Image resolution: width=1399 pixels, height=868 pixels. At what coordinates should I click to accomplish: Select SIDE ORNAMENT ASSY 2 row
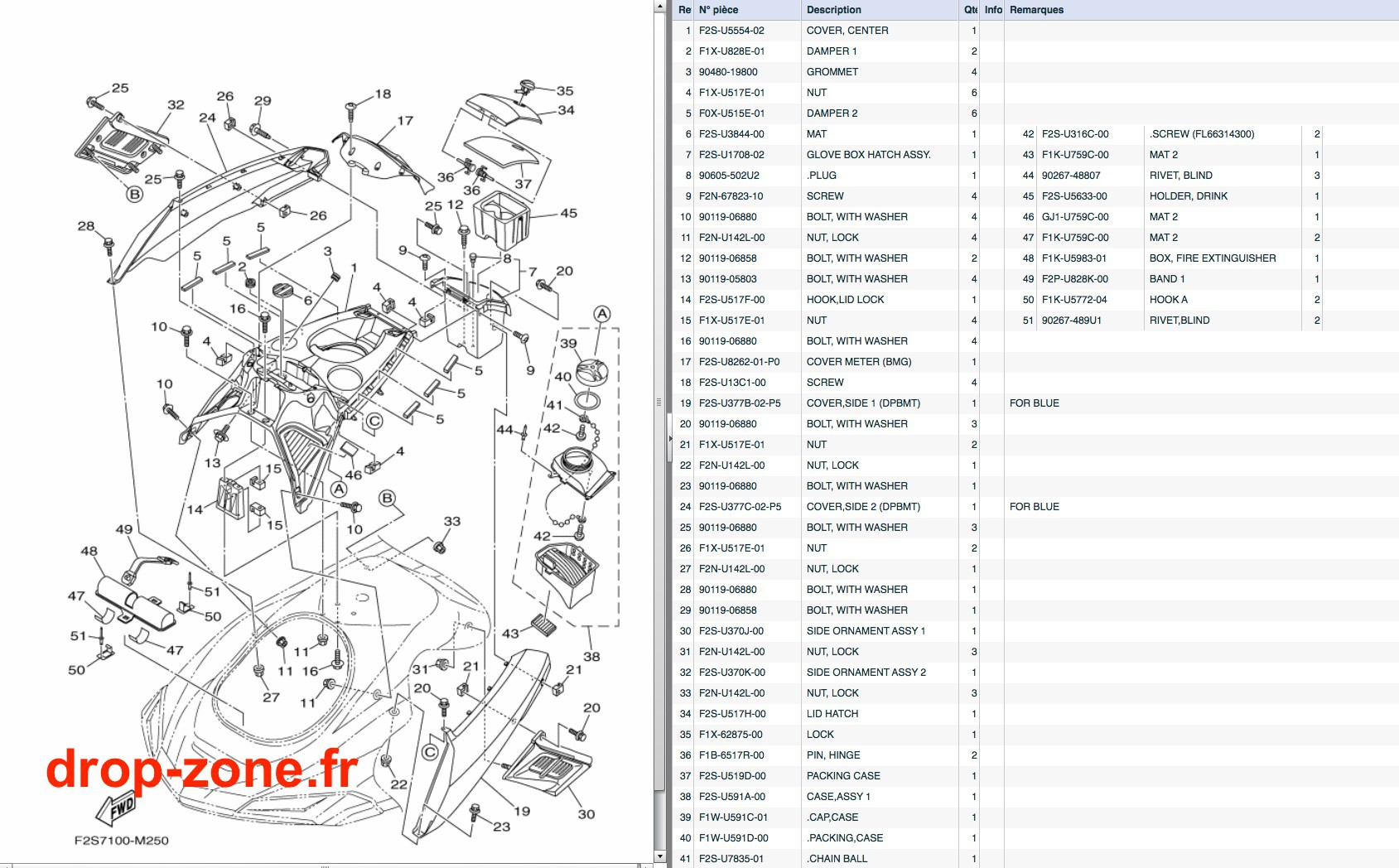[x=1035, y=673]
